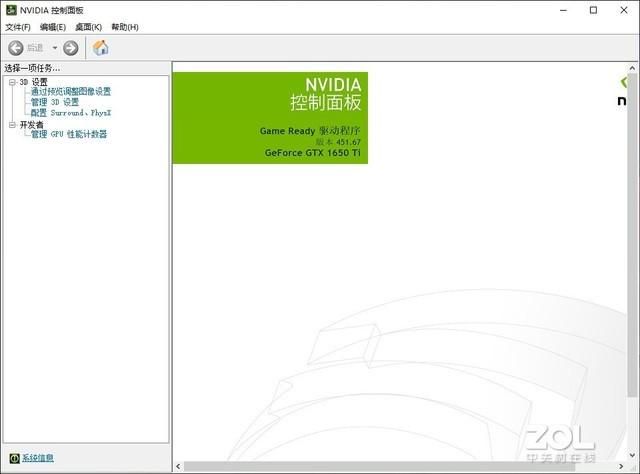This screenshot has height=474, width=640.
Task: Click the horizontal scrollbar left arrow
Action: [178, 466]
